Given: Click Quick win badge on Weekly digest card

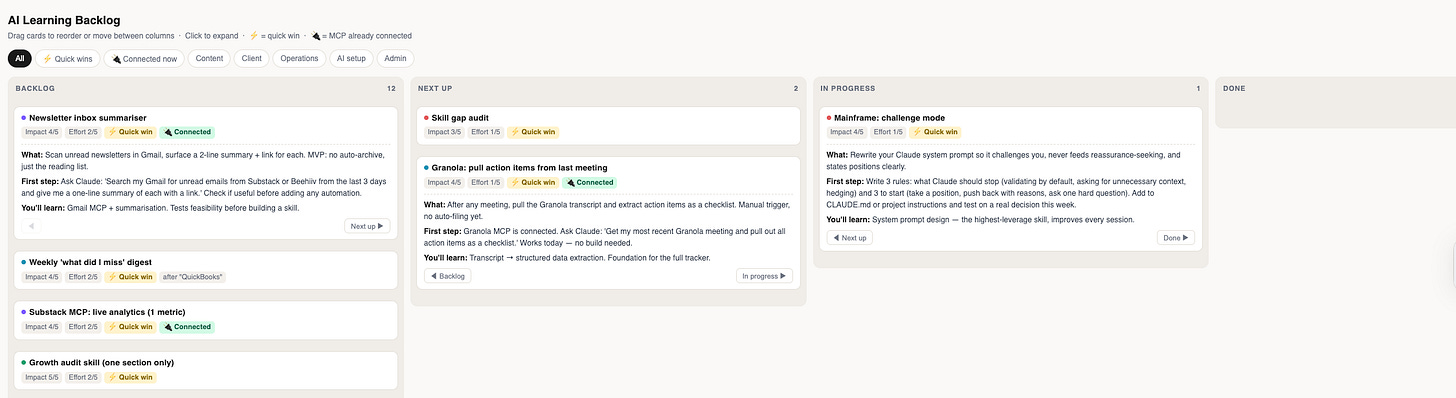Looking at the screenshot, I should tap(130, 277).
